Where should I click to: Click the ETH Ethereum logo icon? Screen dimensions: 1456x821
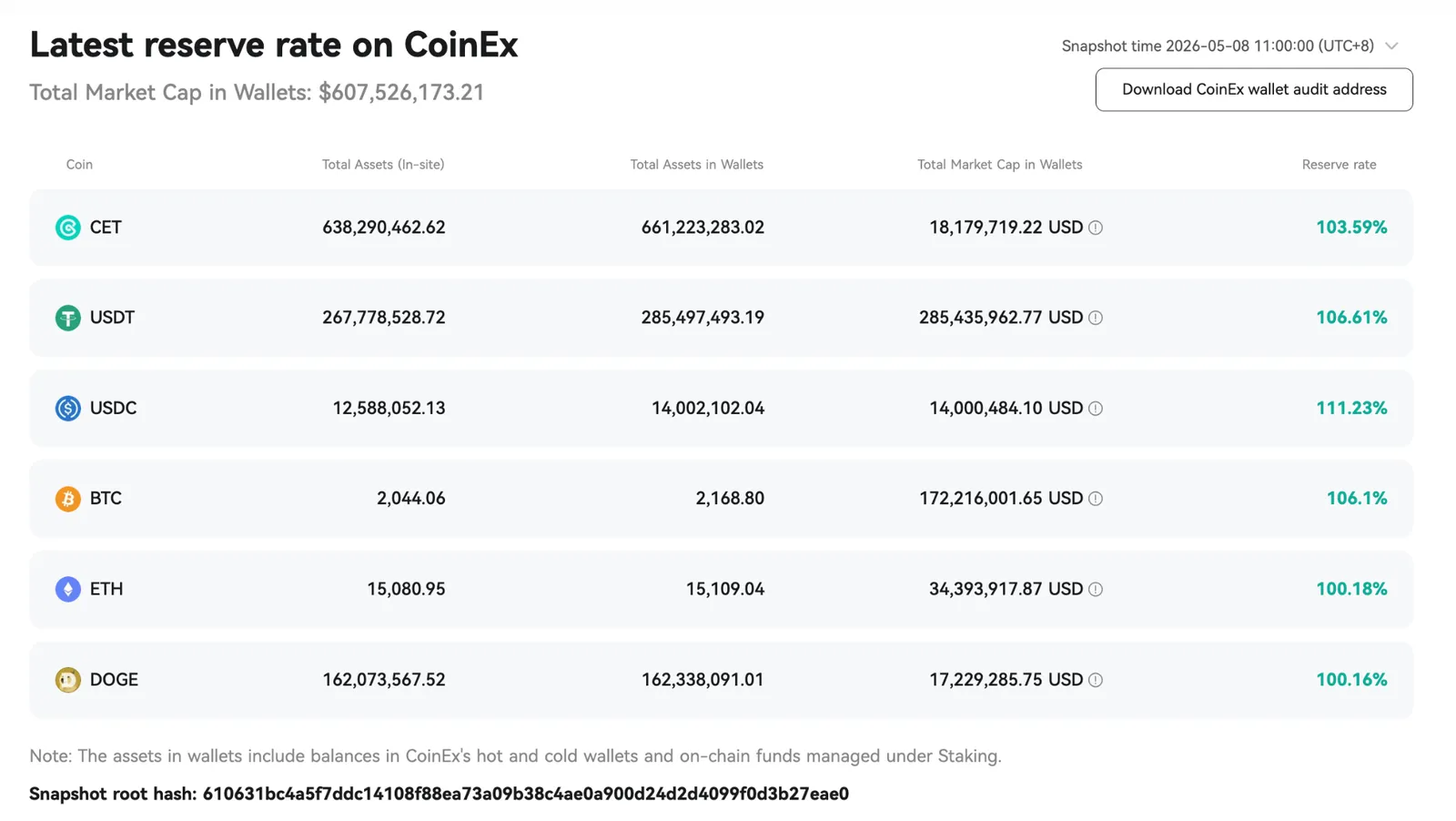click(x=67, y=589)
